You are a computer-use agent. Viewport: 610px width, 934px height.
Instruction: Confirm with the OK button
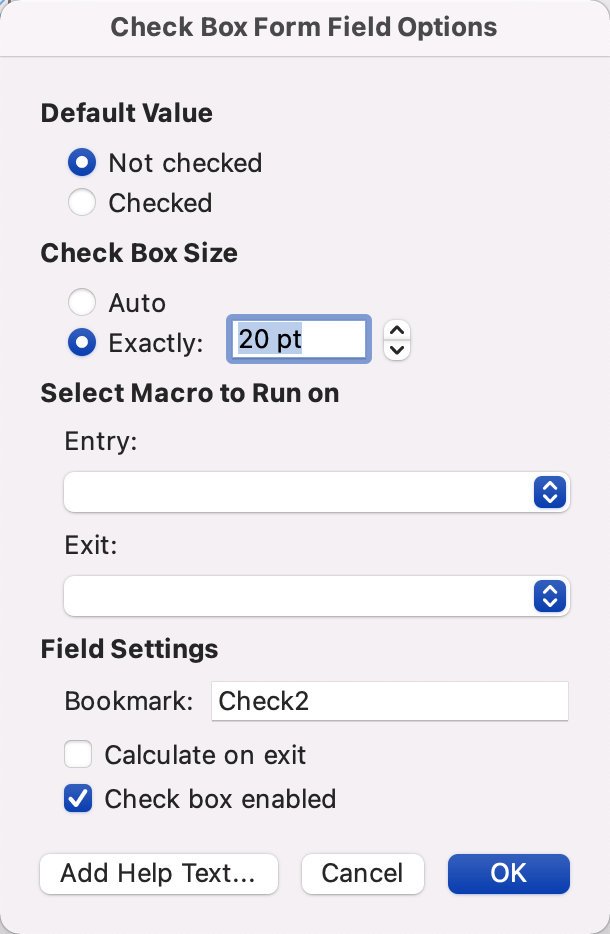pos(508,873)
